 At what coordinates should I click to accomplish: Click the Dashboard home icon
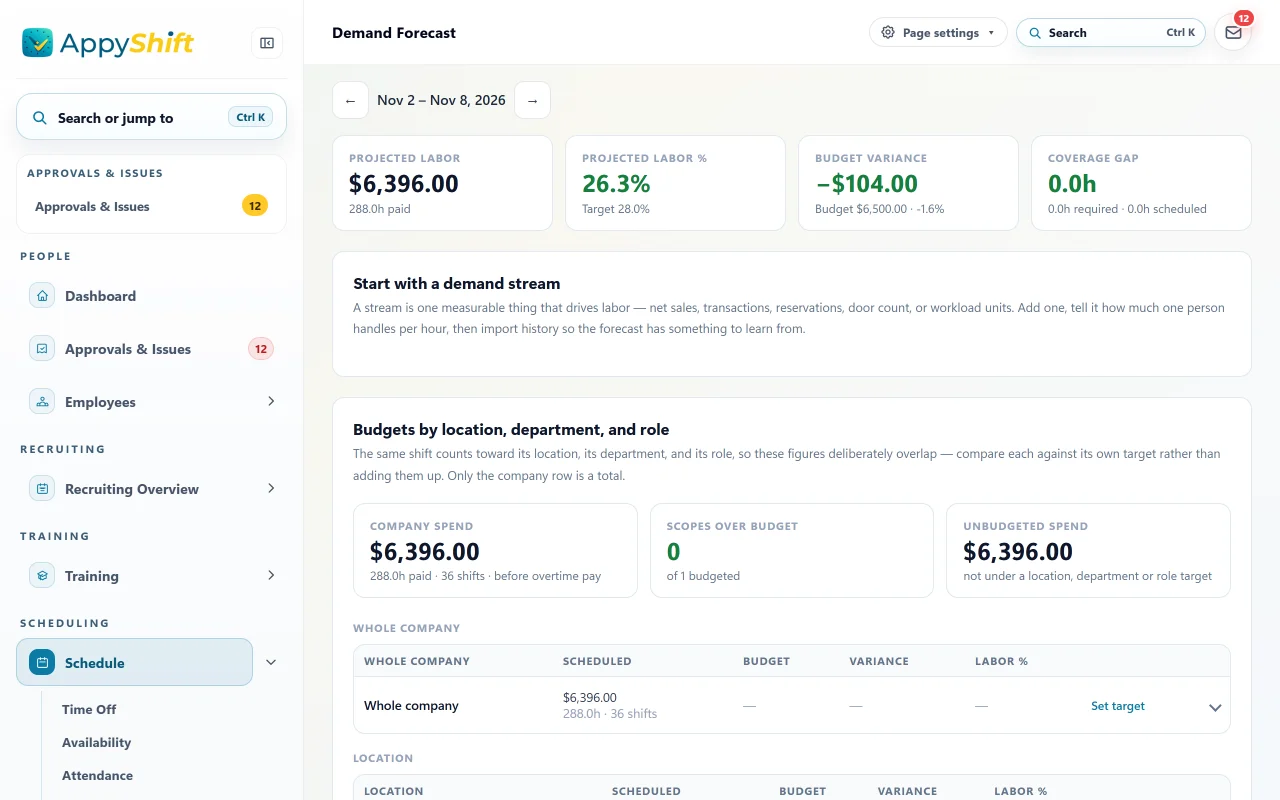[42, 296]
